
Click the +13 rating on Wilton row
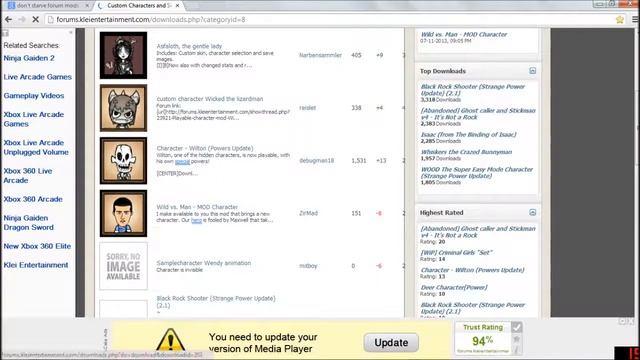(x=381, y=160)
